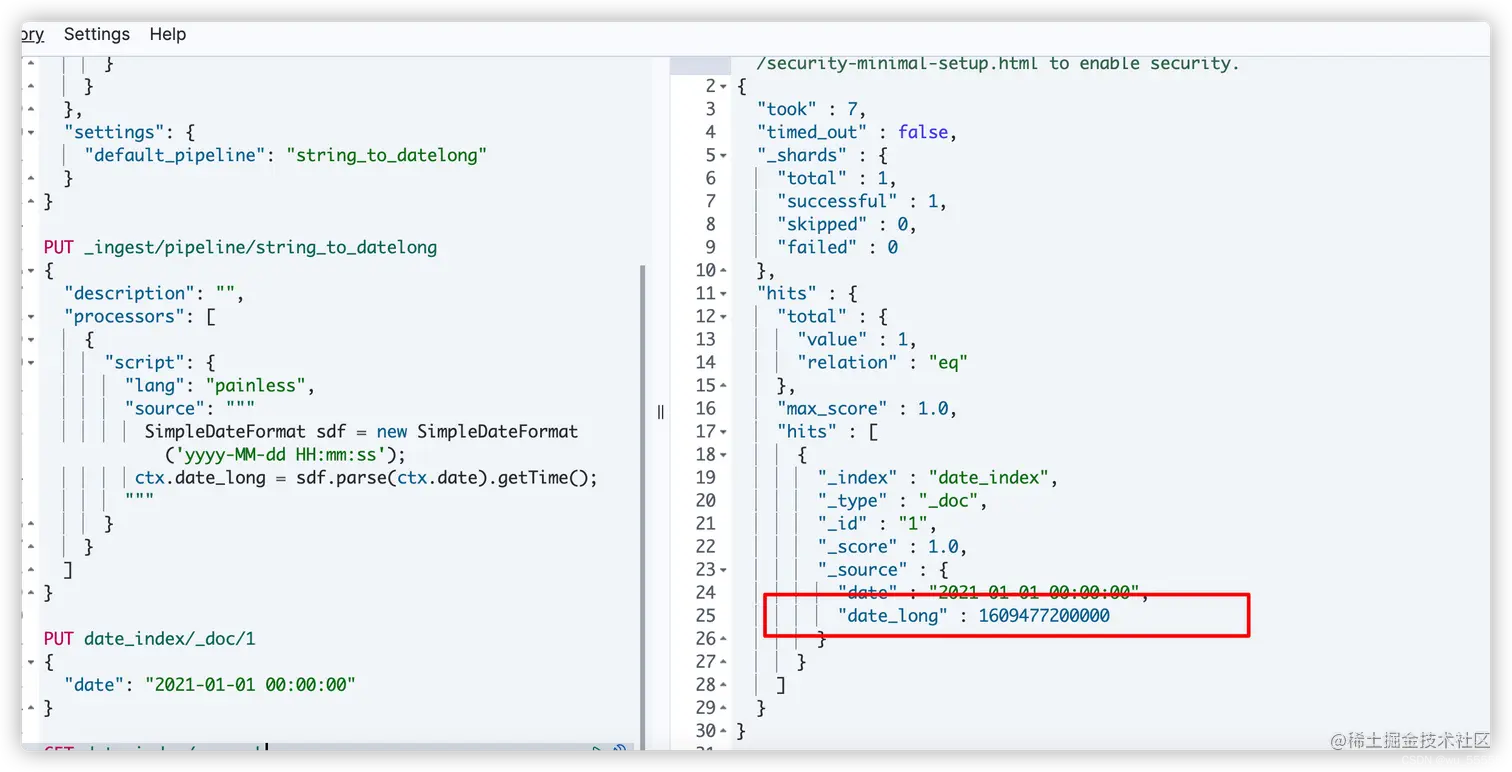This screenshot has height=772, width=1512.
Task: Click the security-minimal-setup.html warning text
Action: 998,63
